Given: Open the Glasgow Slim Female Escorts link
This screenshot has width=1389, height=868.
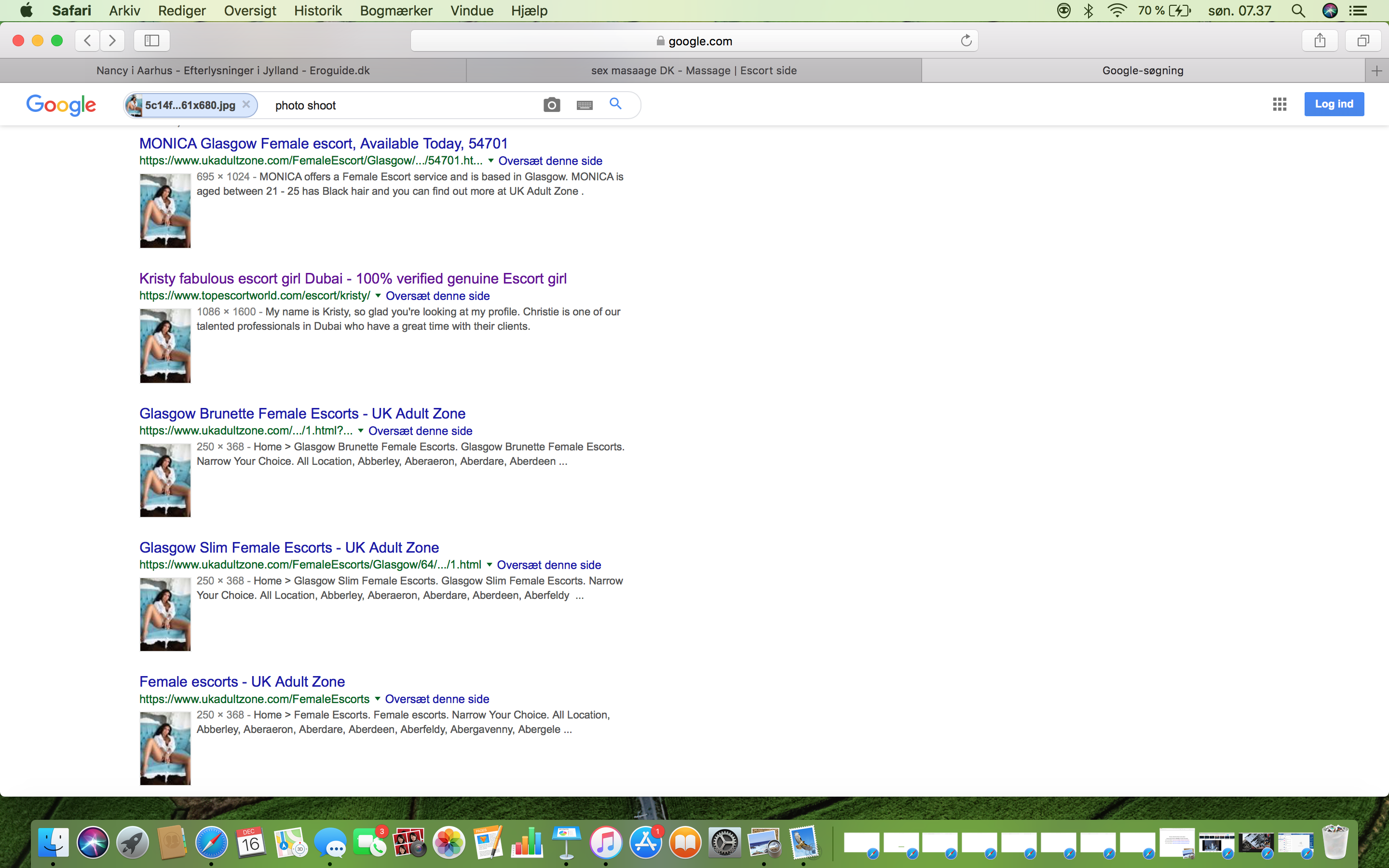Looking at the screenshot, I should 289,547.
